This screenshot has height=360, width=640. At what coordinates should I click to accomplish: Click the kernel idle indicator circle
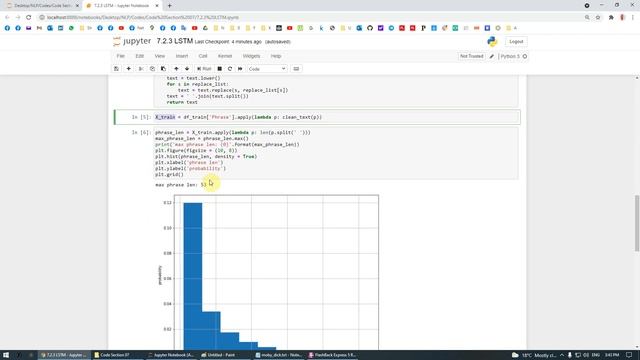tap(525, 56)
